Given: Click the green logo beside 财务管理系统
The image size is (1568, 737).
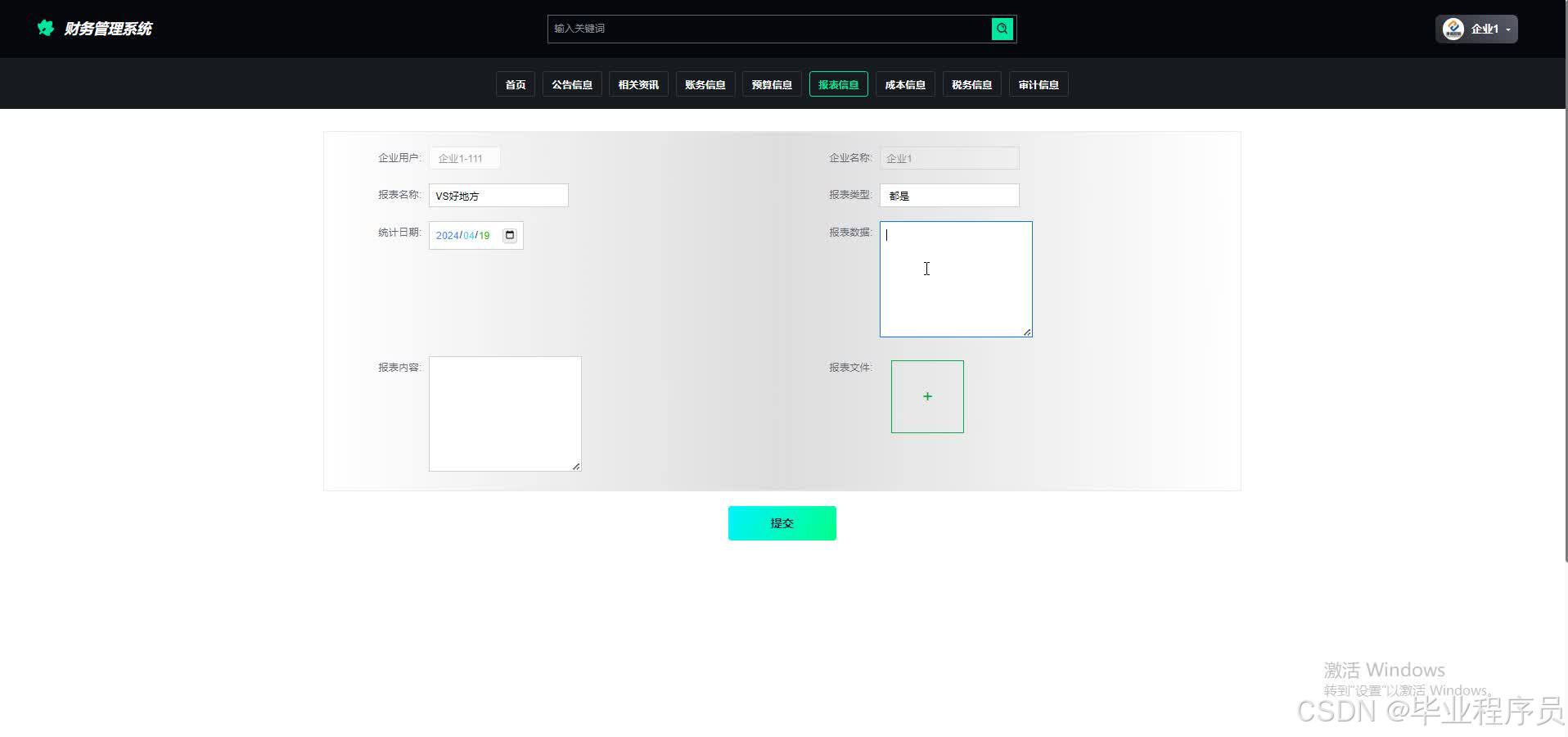Looking at the screenshot, I should click(46, 28).
